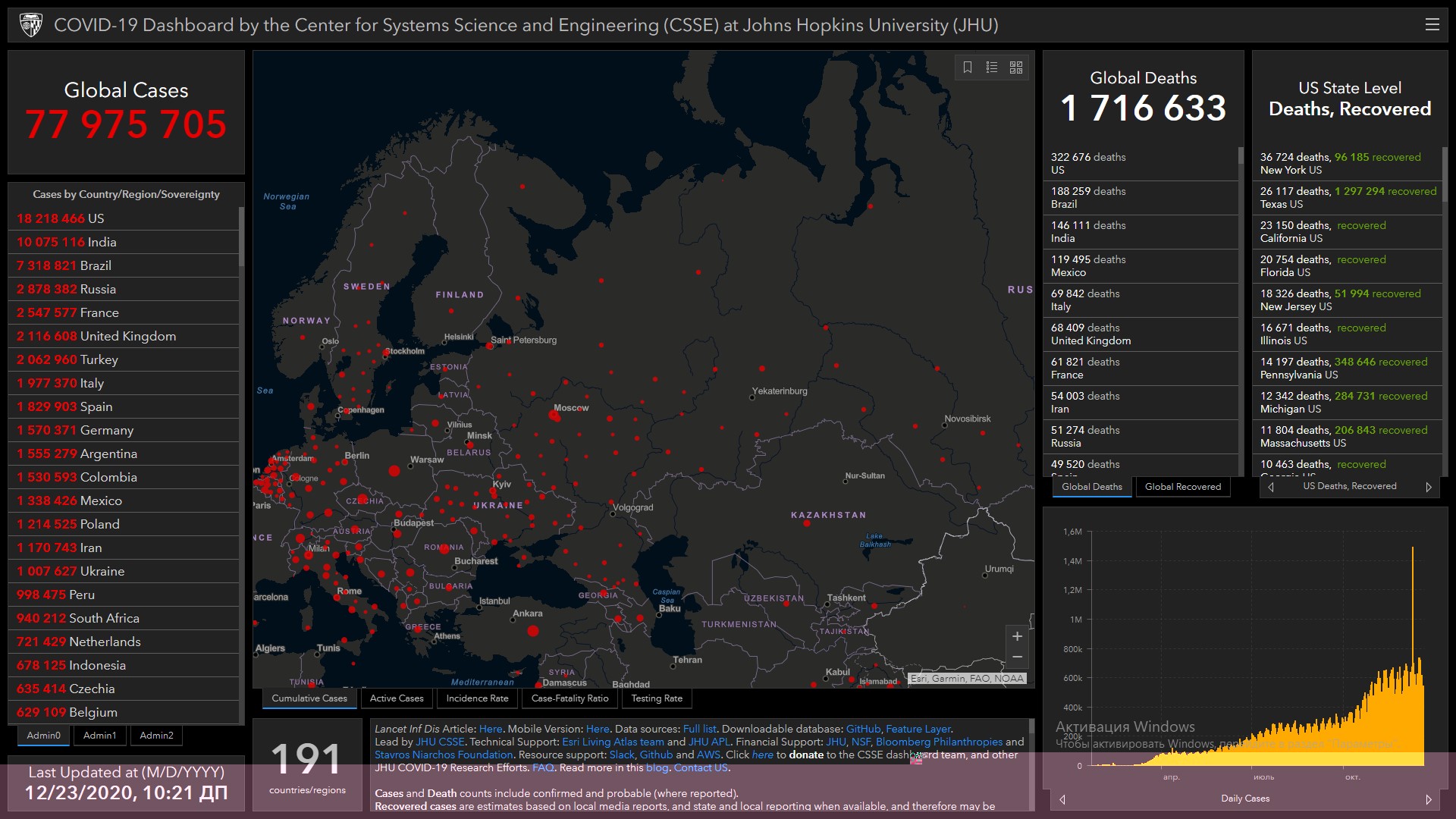
Task: Show next US state panel with right arrow
Action: [x=1429, y=487]
